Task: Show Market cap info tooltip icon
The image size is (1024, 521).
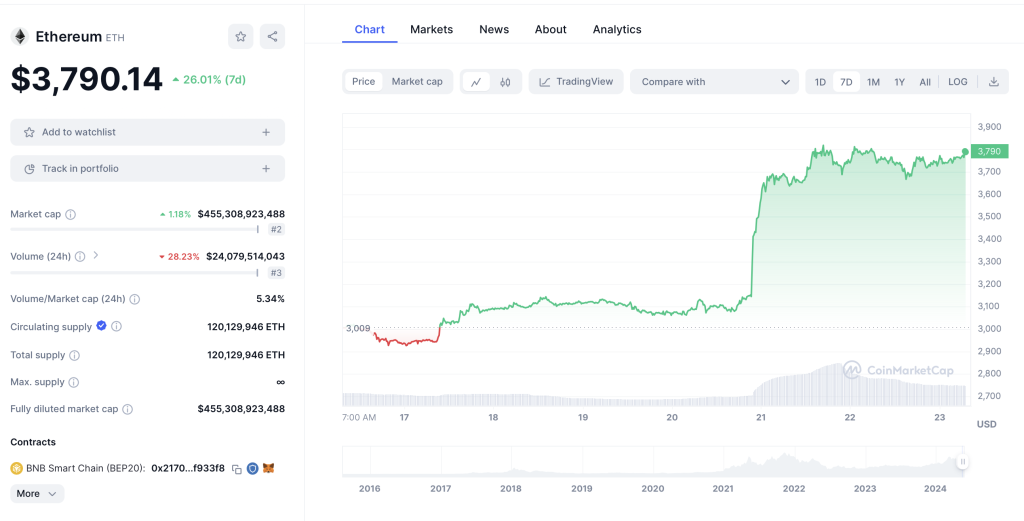Action: tap(71, 214)
